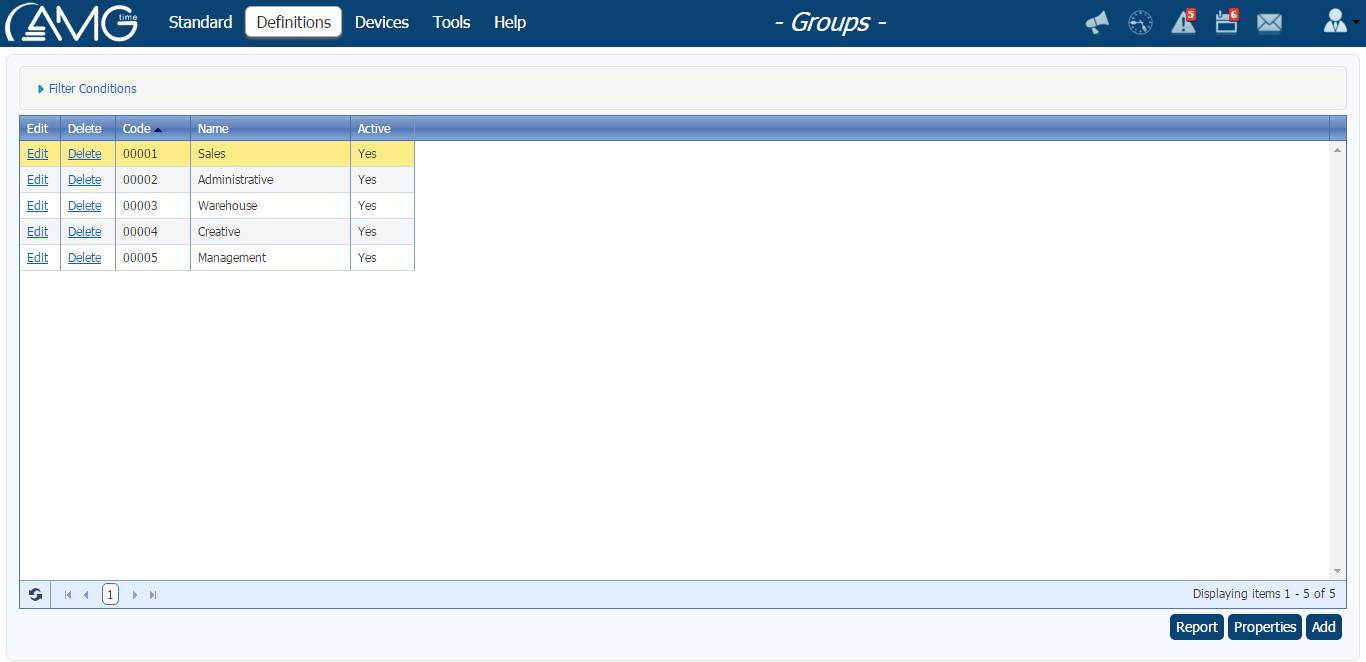Jump to the last page arrow
This screenshot has width=1366, height=662.
[x=152, y=594]
